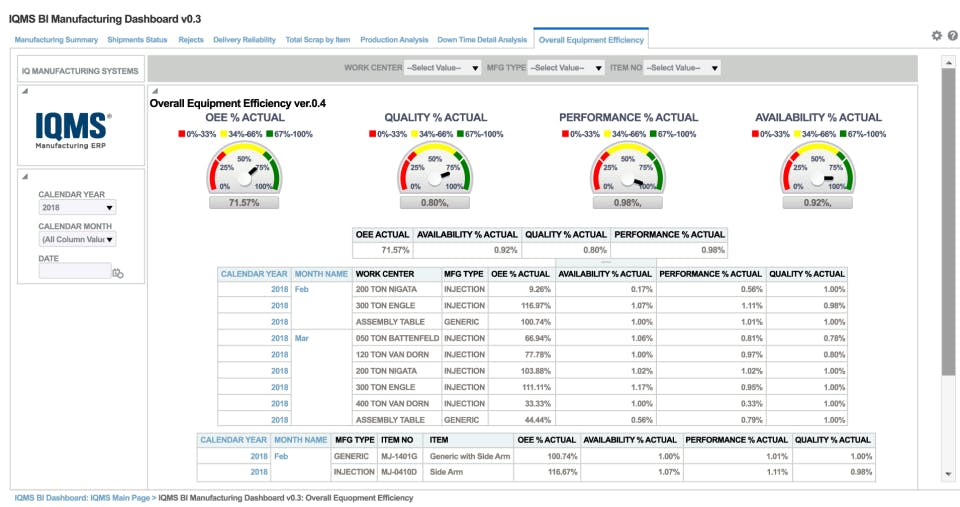The image size is (960, 507).
Task: Open the MFG TYPE dropdown
Action: click(x=566, y=68)
